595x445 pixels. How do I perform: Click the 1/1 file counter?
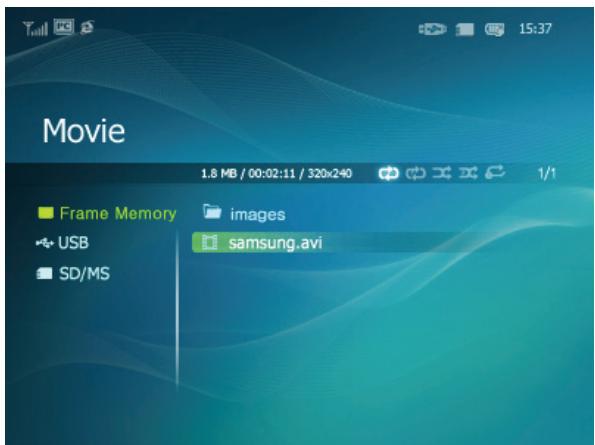[x=547, y=173]
